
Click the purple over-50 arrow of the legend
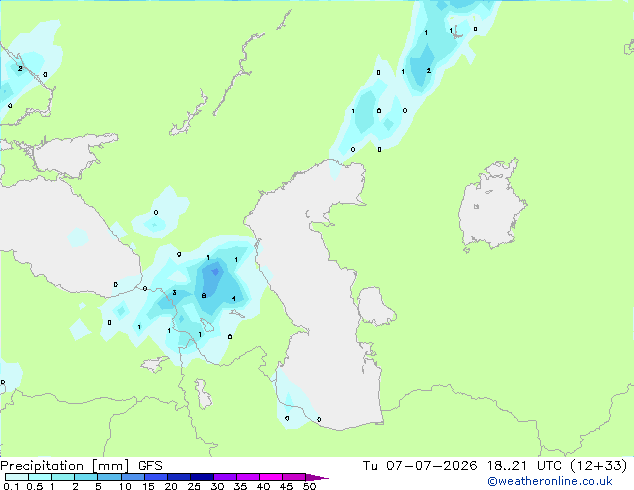(317, 477)
